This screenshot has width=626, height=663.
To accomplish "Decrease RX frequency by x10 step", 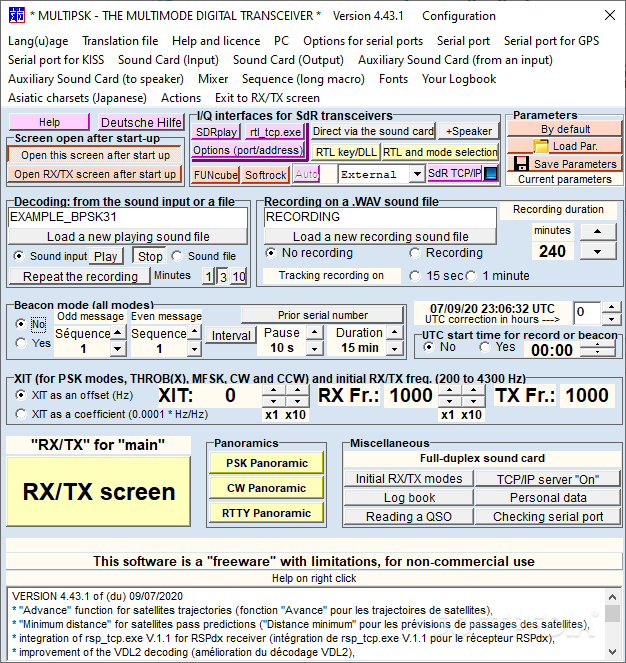I will (474, 401).
